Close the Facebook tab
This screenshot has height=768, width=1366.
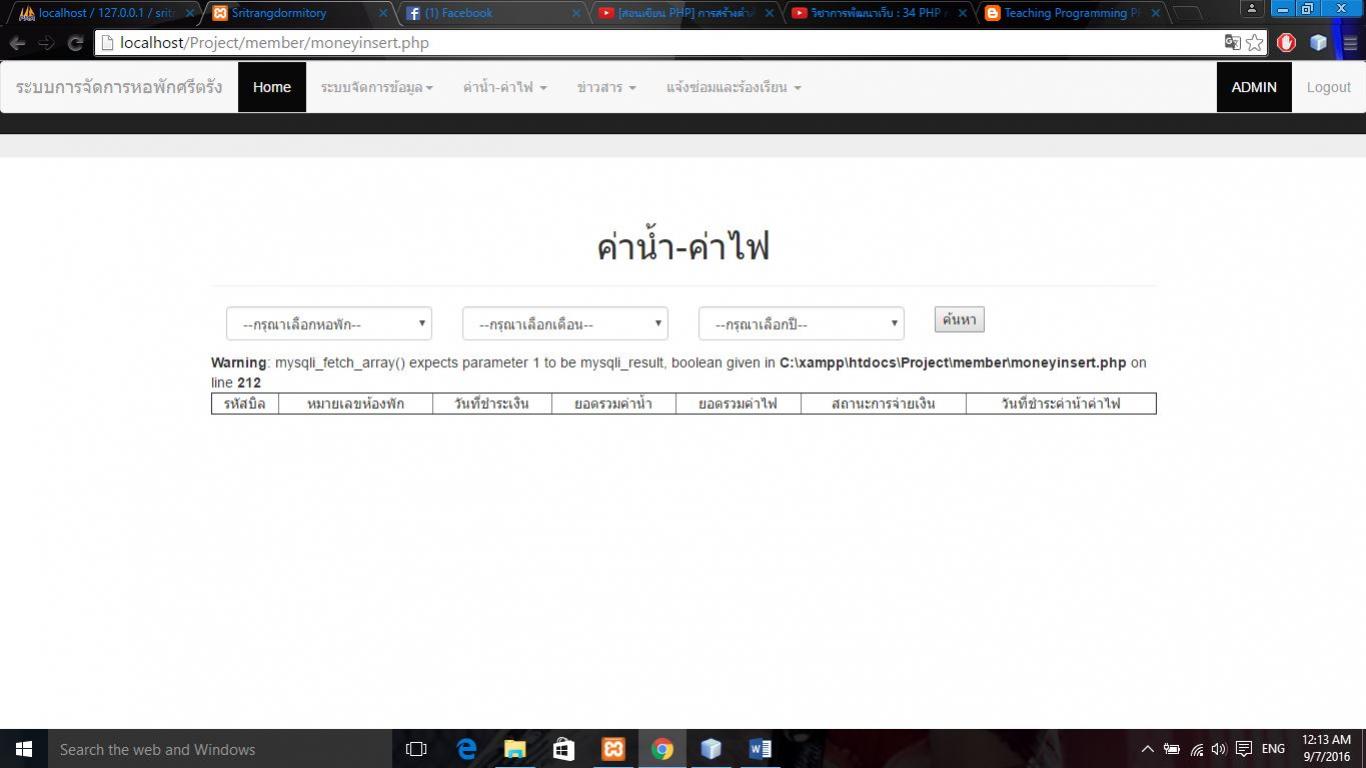tap(576, 13)
